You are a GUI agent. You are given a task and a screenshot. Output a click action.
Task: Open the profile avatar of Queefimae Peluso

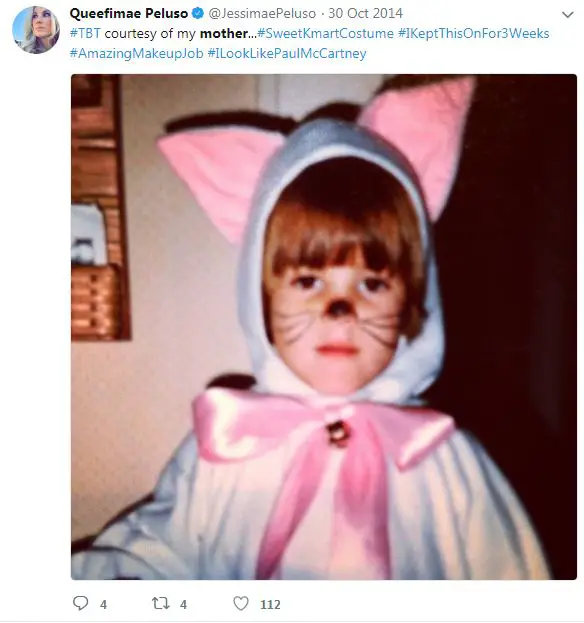[x=36, y=30]
